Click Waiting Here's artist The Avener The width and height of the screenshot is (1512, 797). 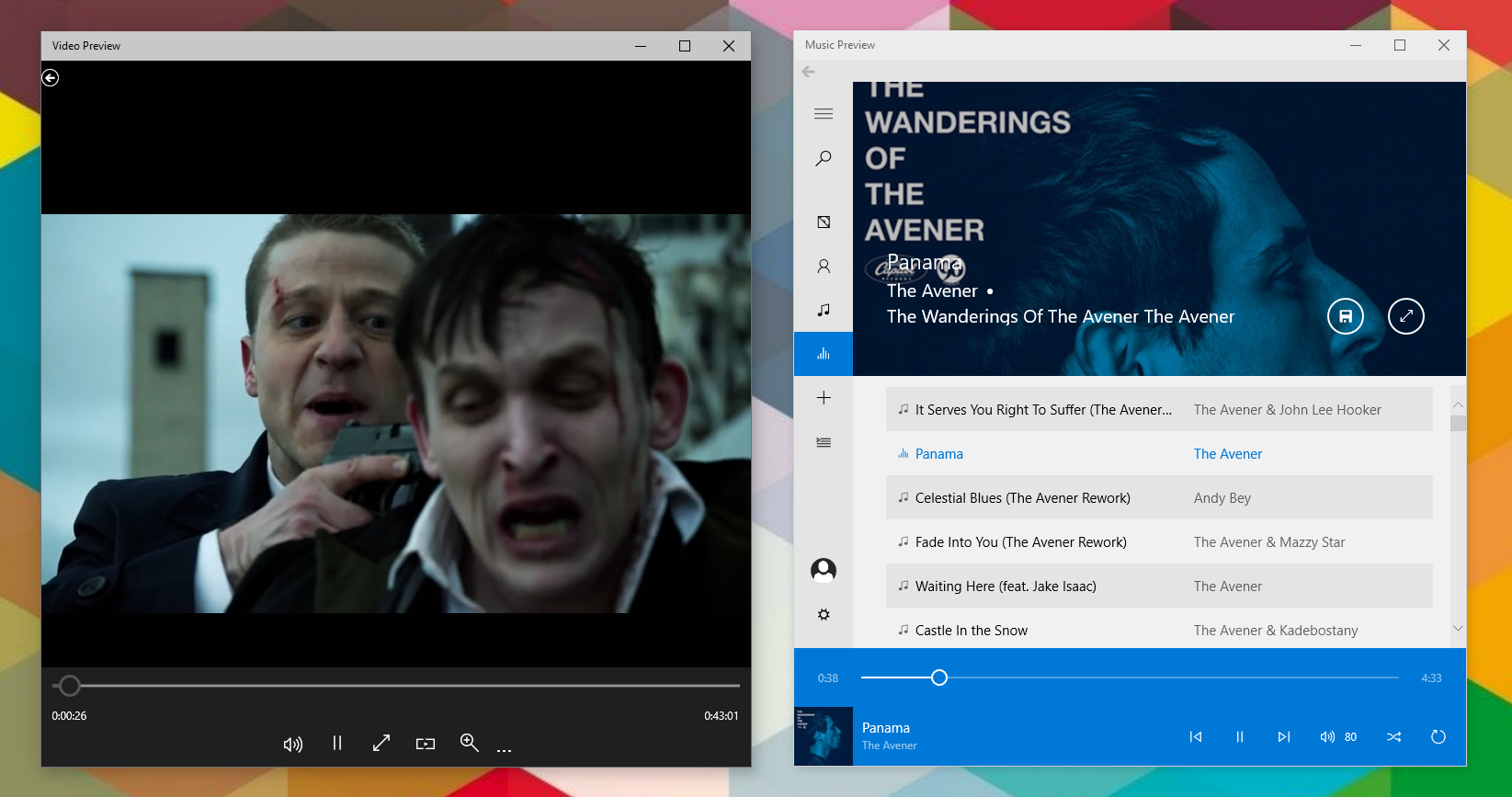coord(1227,586)
